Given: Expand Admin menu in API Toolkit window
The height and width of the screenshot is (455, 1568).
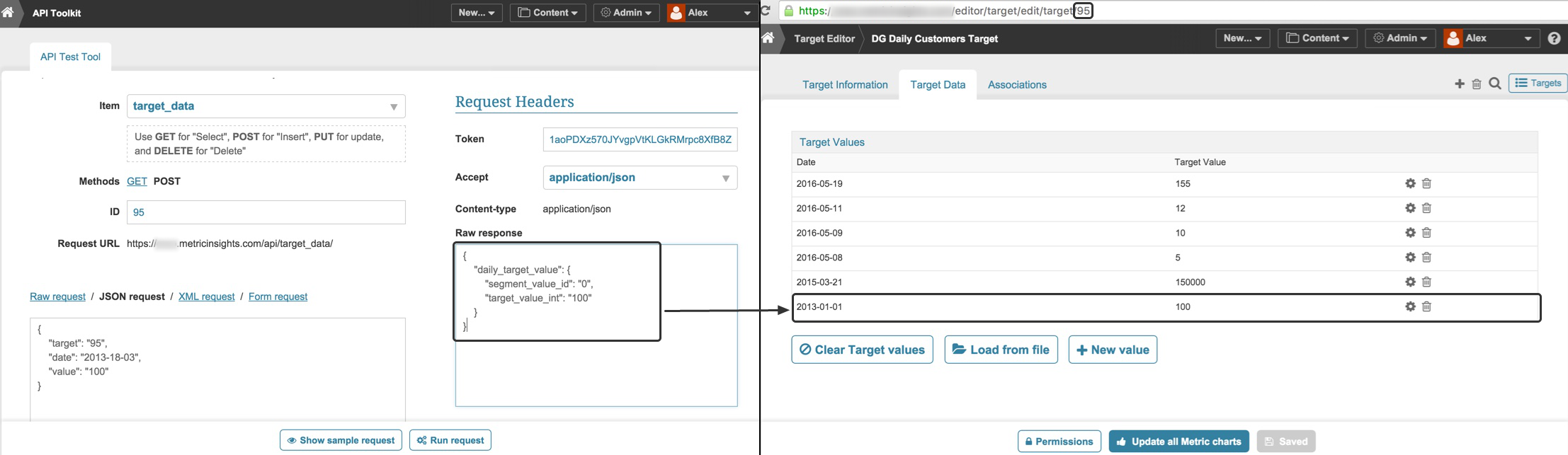Looking at the screenshot, I should (627, 13).
